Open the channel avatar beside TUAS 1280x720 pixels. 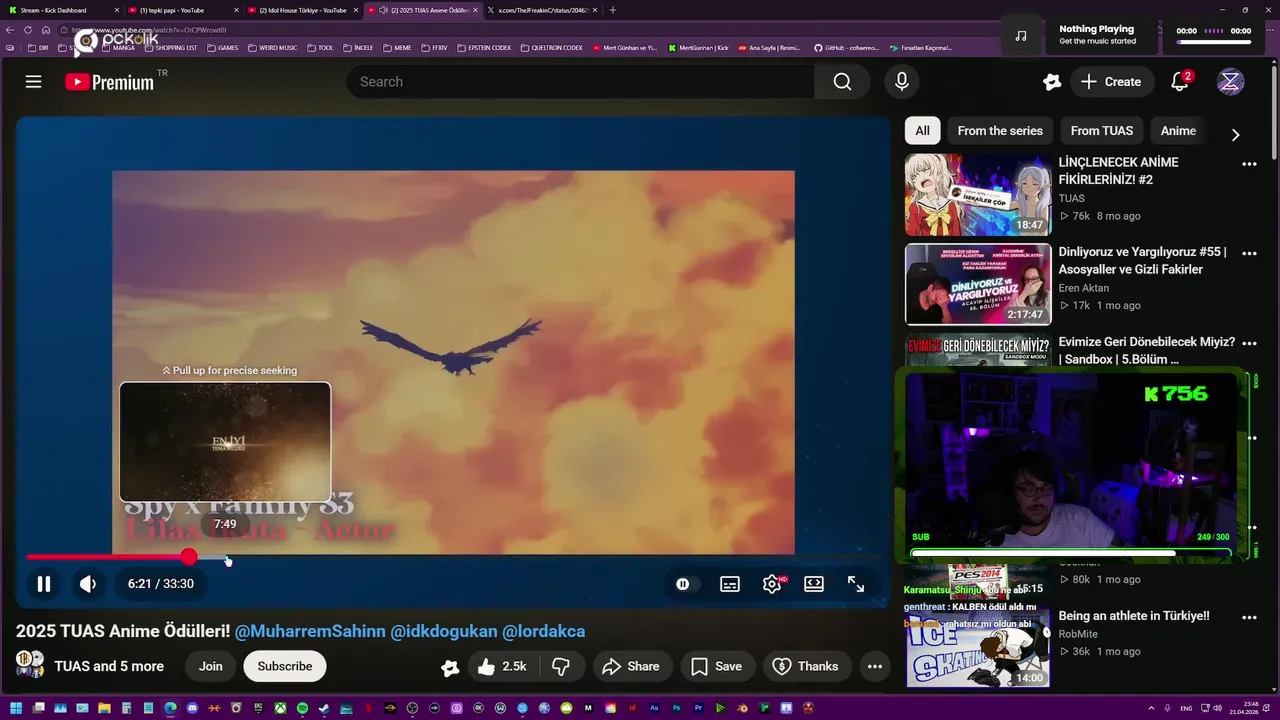coord(30,664)
